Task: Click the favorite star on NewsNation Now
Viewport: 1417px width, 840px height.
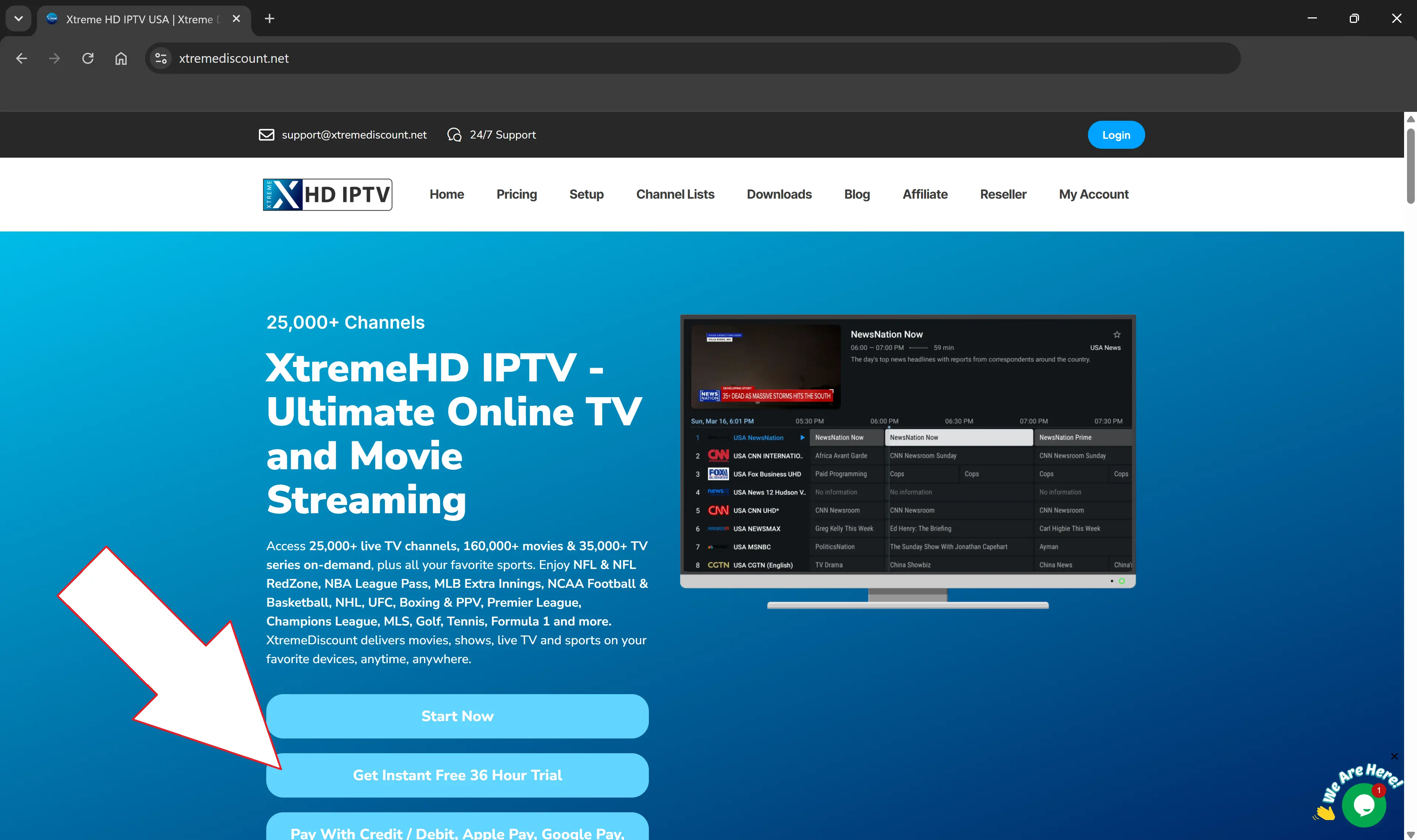Action: tap(1116, 335)
